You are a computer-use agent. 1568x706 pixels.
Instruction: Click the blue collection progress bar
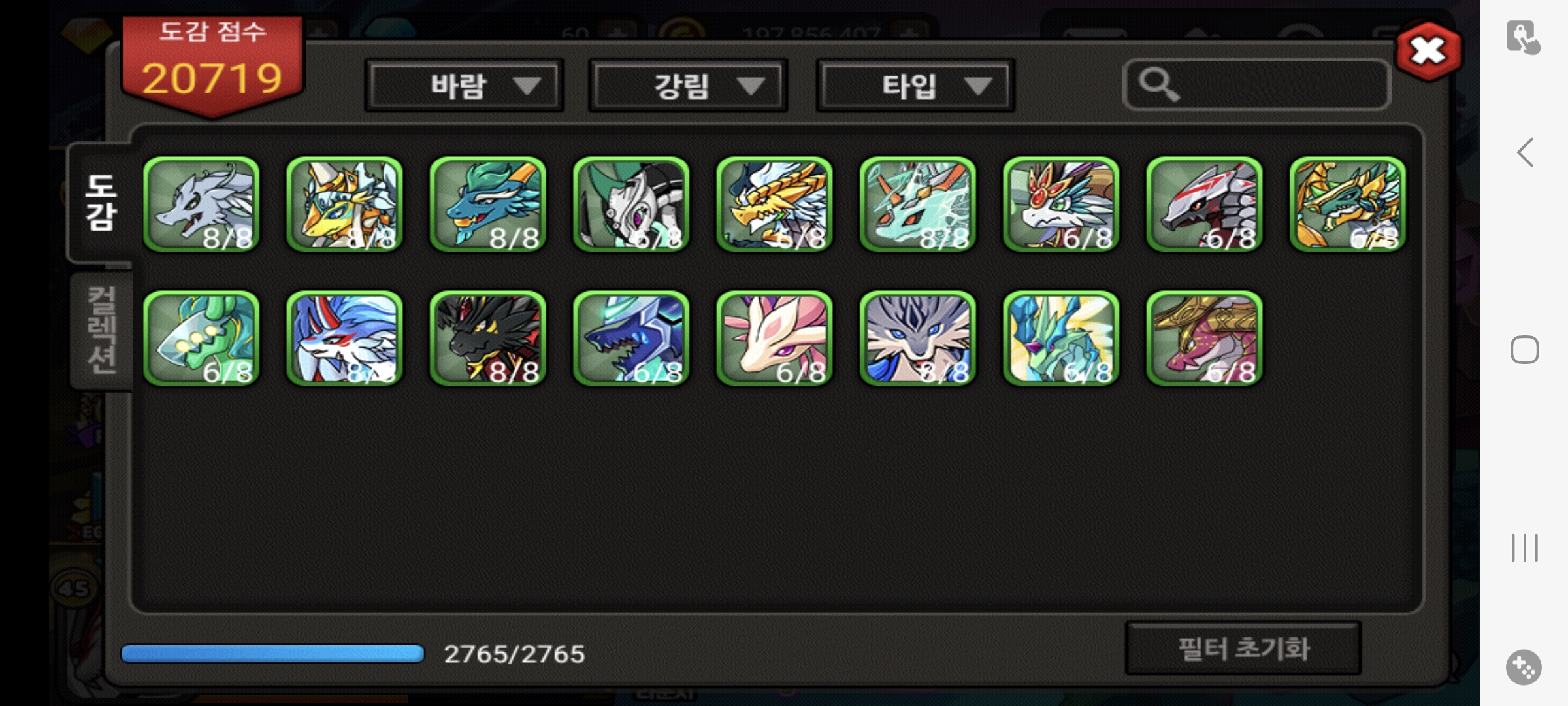[x=272, y=654]
